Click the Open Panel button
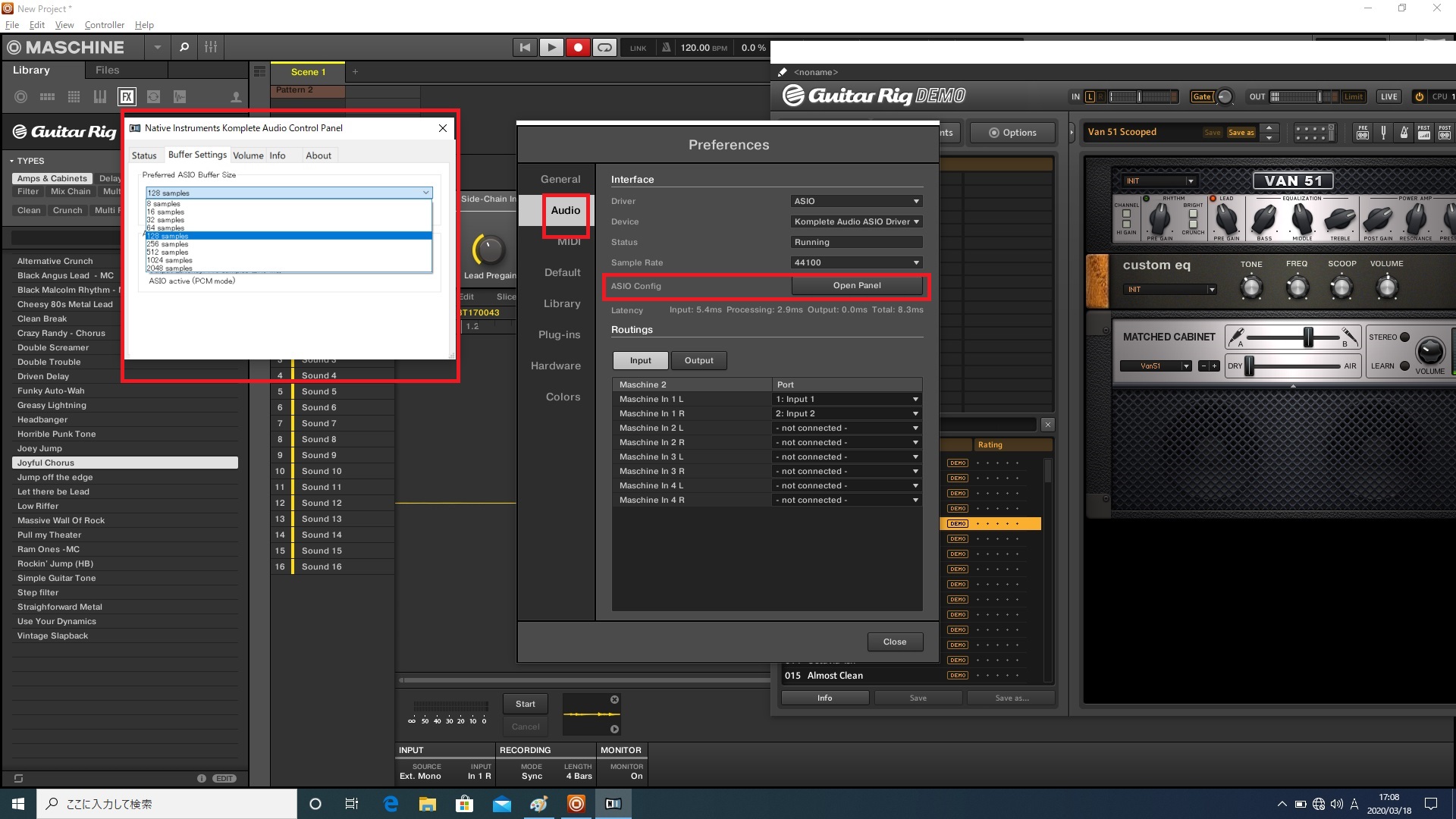 tap(857, 286)
